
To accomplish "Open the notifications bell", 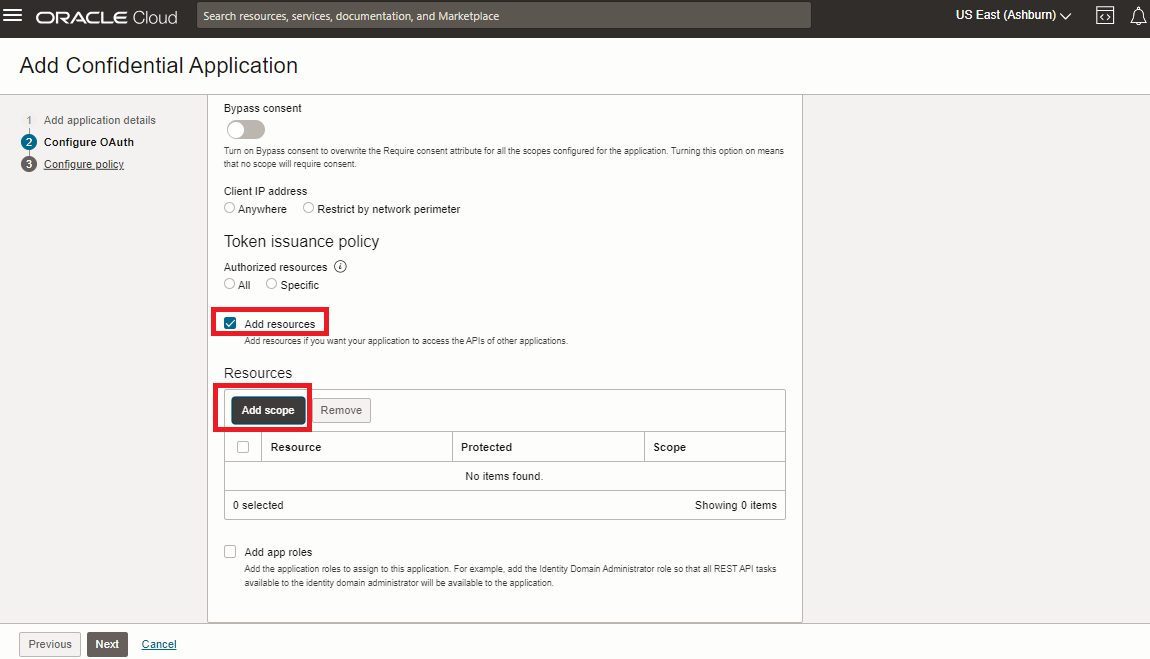I will click(1137, 16).
